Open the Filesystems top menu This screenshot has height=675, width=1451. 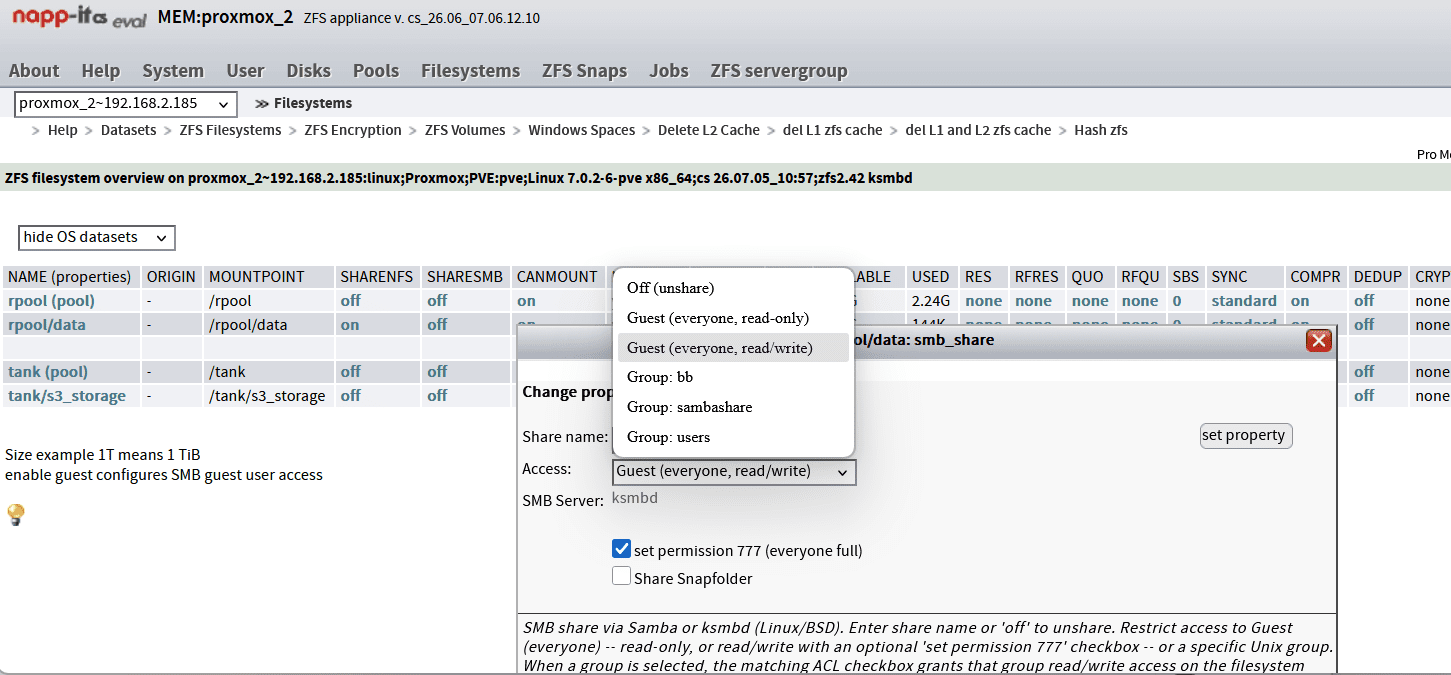[x=471, y=71]
